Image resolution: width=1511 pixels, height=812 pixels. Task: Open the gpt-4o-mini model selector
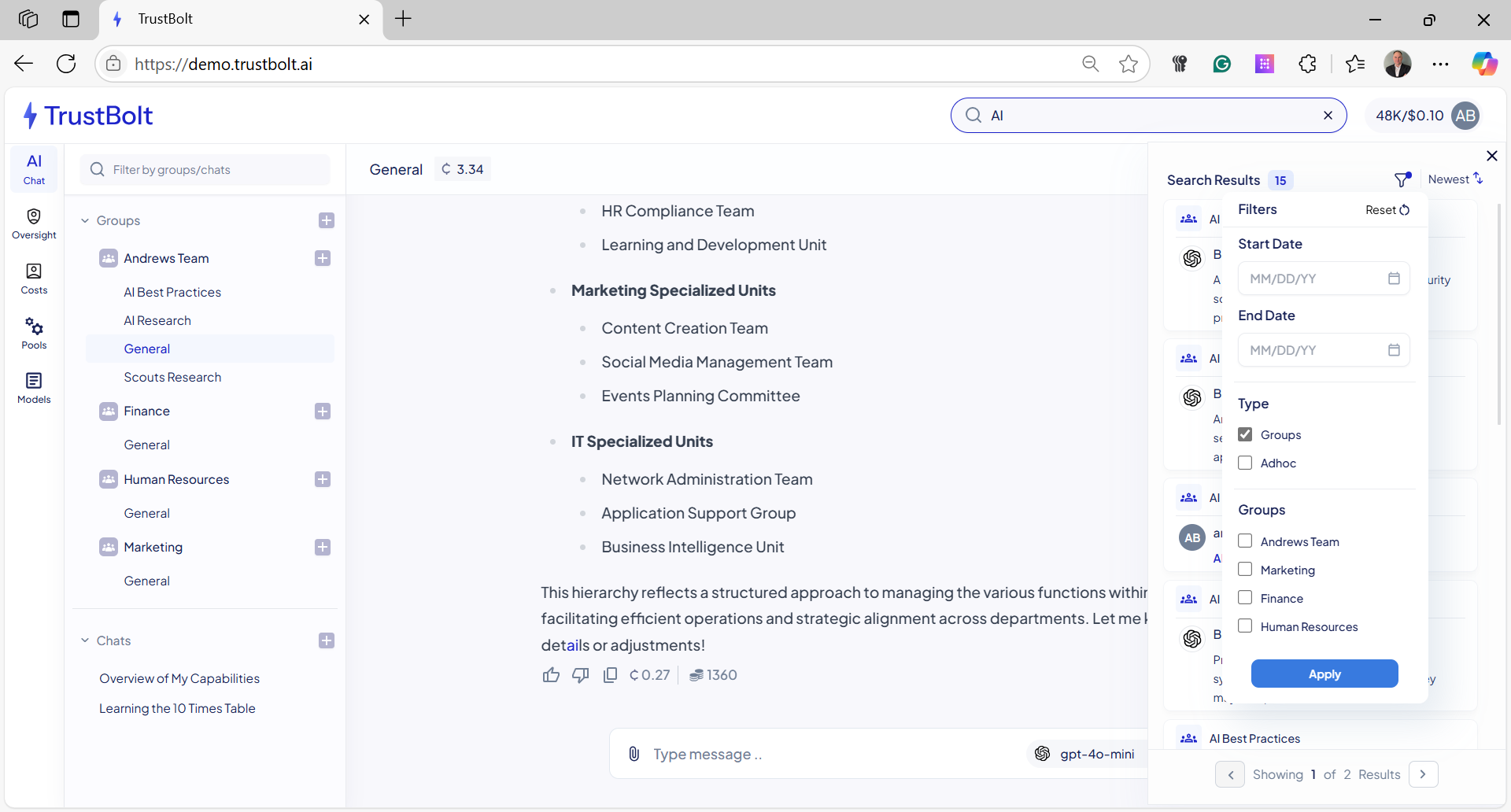[x=1086, y=754]
